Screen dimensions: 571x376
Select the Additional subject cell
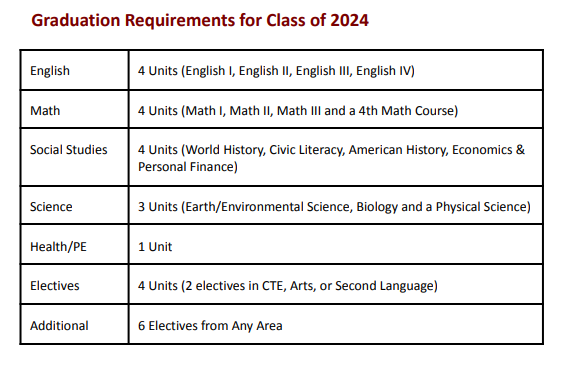click(x=75, y=324)
